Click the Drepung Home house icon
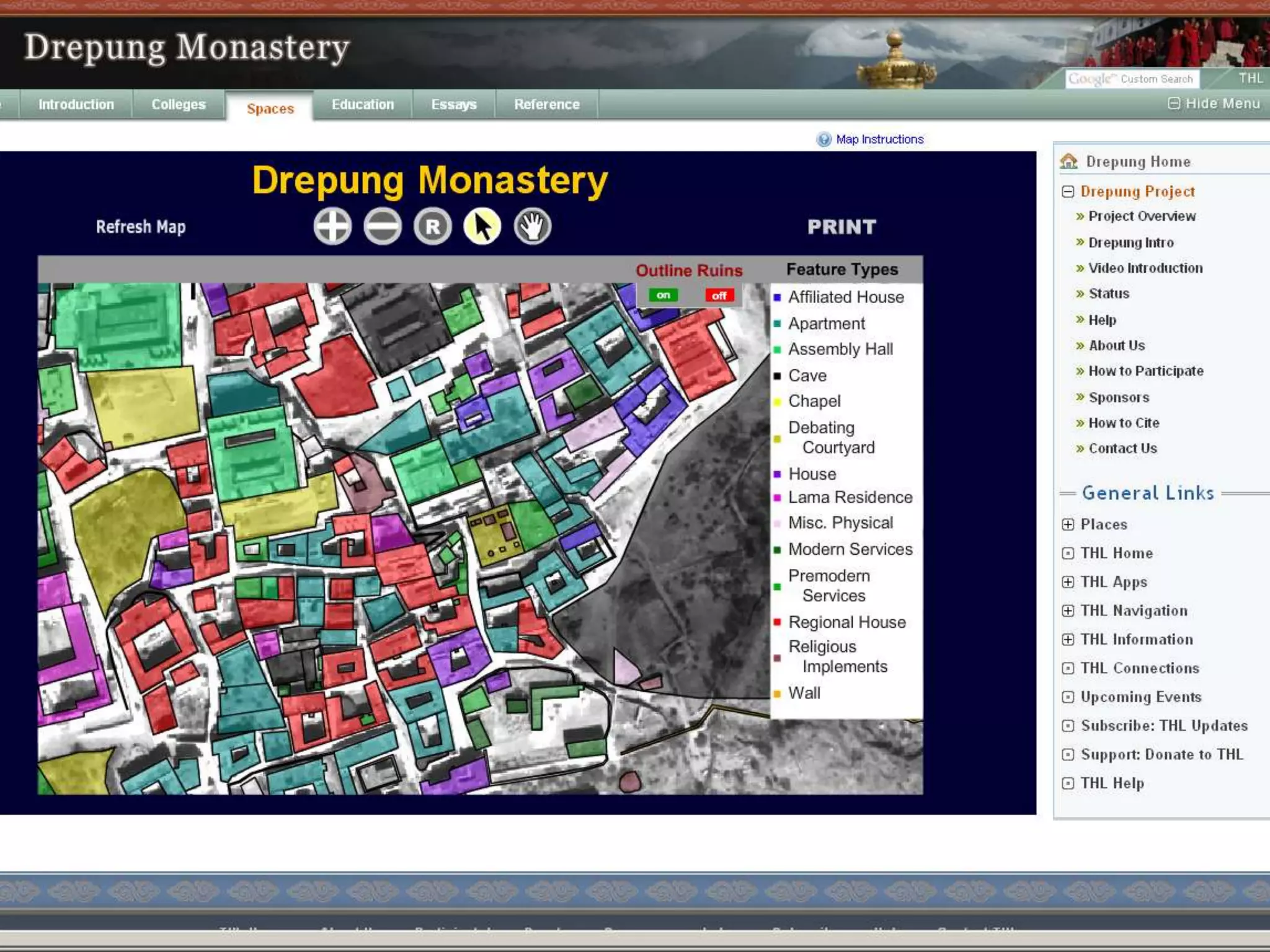Image resolution: width=1270 pixels, height=952 pixels. click(x=1068, y=161)
